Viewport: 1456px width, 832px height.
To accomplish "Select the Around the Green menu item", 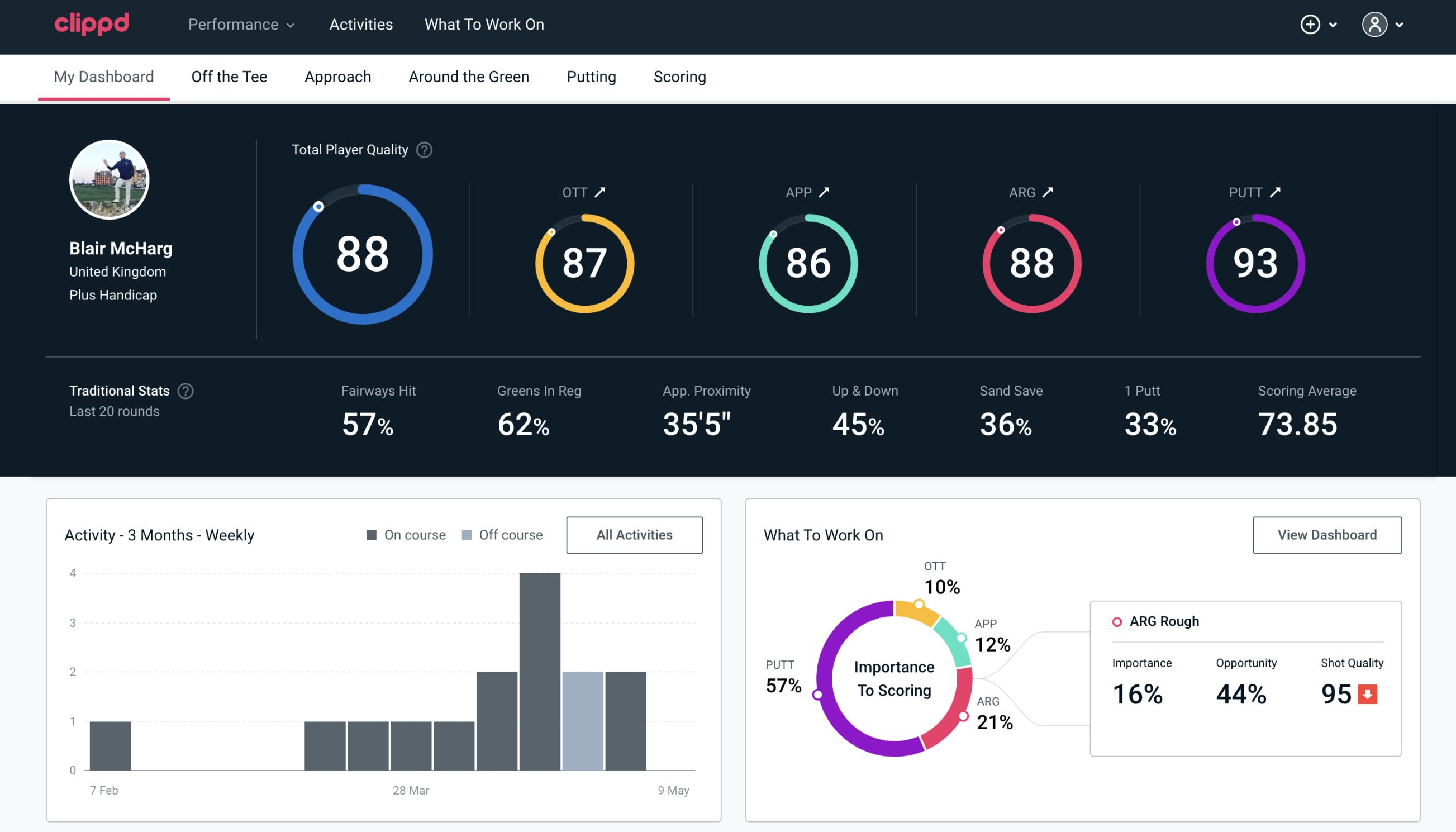I will click(x=469, y=76).
